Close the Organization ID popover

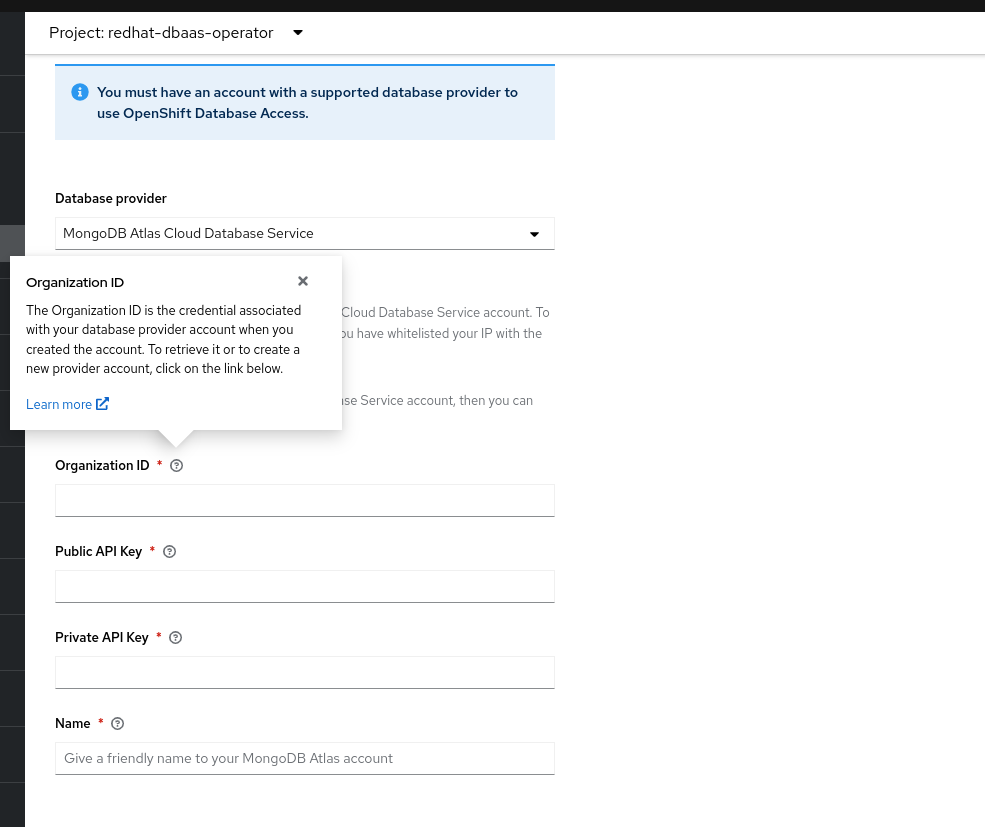pyautogui.click(x=303, y=281)
